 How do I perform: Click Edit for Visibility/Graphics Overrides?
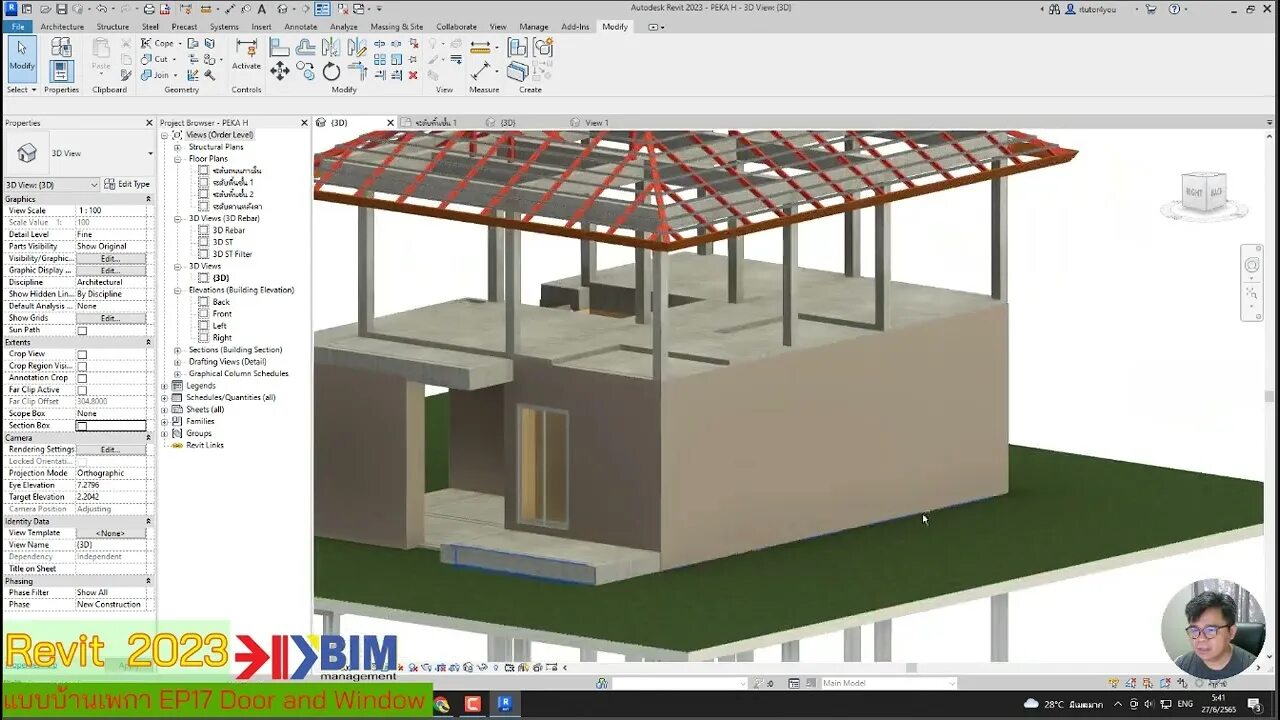pyautogui.click(x=110, y=258)
